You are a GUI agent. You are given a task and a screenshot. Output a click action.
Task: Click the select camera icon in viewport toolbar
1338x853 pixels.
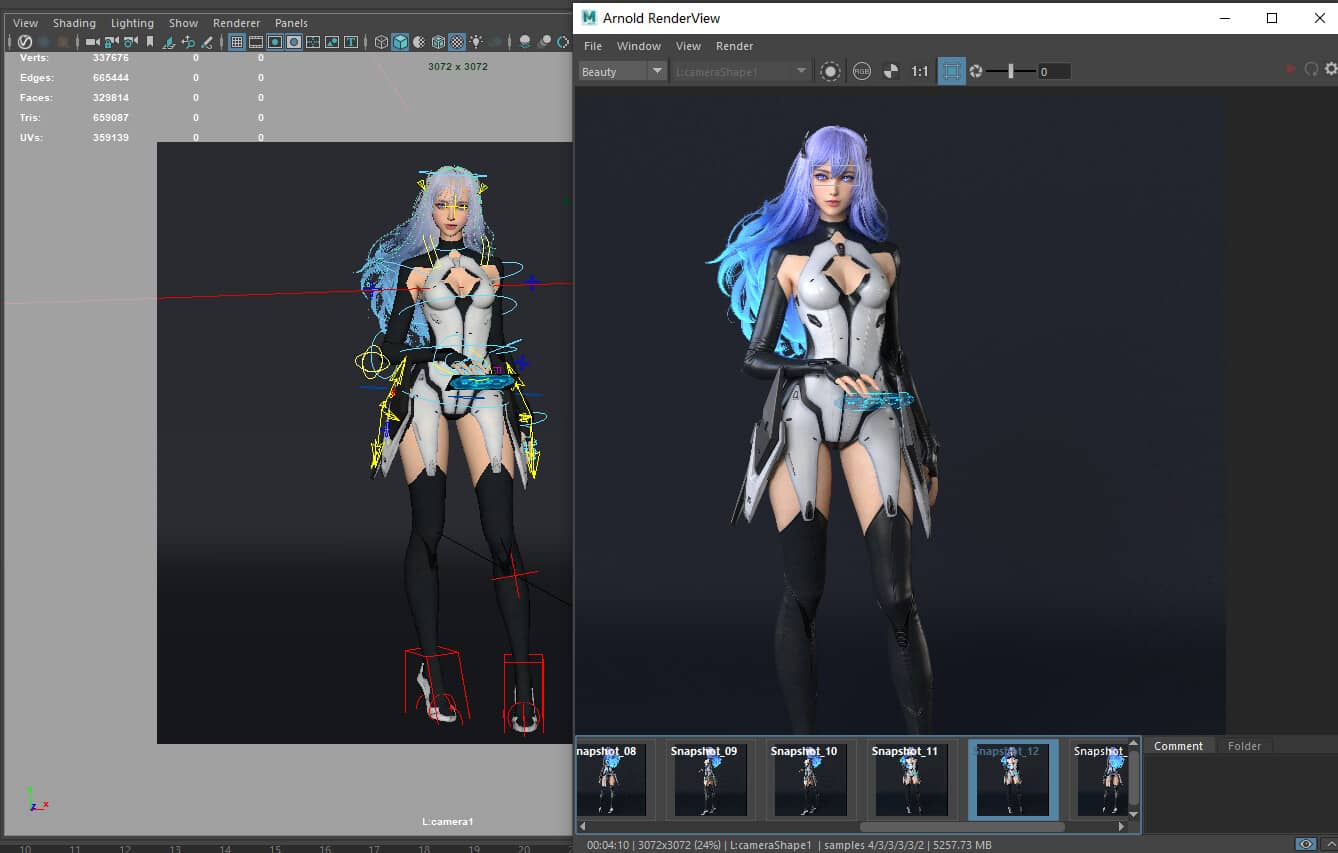(x=92, y=42)
